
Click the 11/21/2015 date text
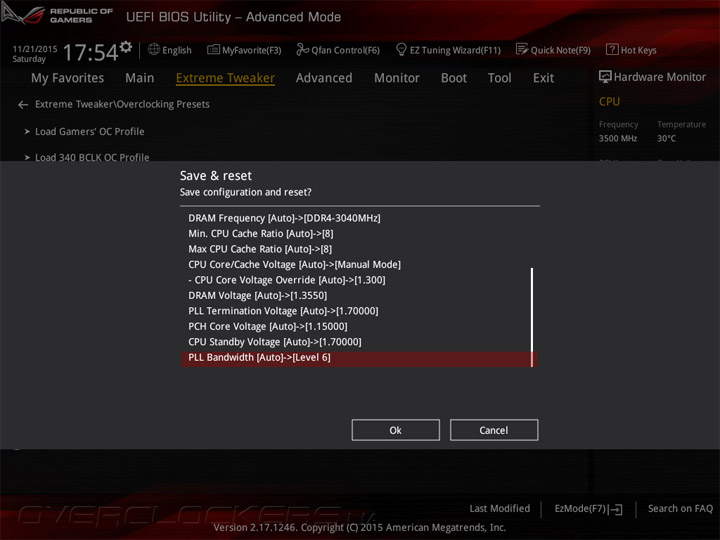35,49
